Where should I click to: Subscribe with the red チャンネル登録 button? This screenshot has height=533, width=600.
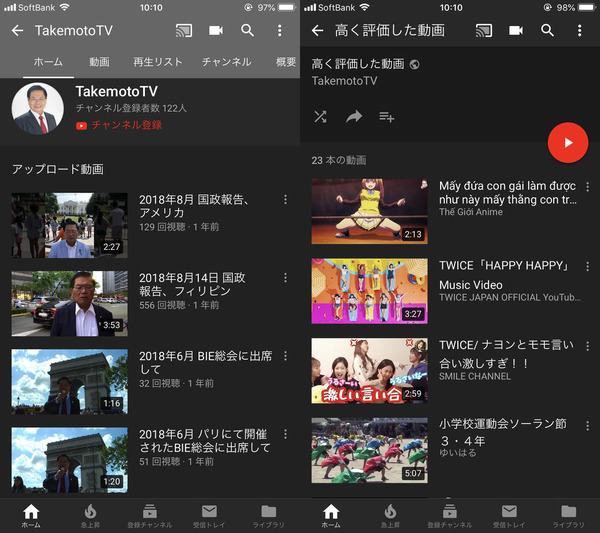pyautogui.click(x=119, y=125)
